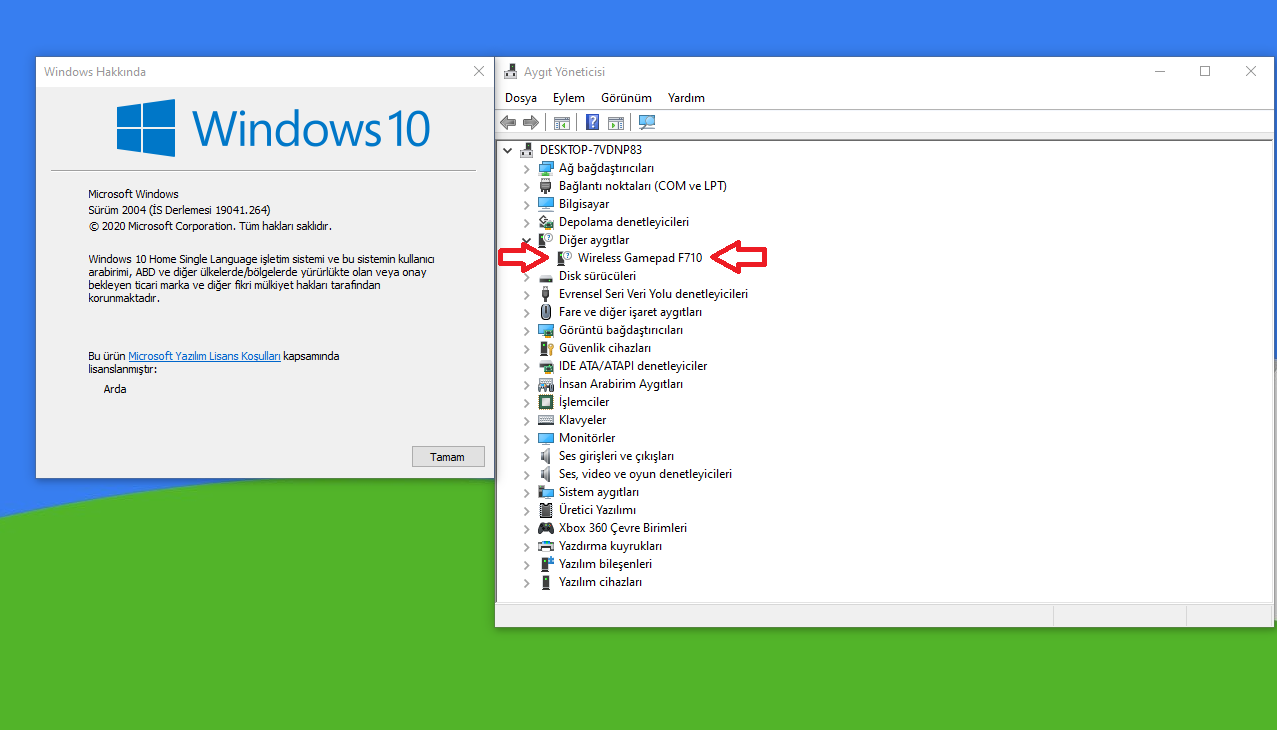Click the Klavyeler keyboard icon
The image size is (1277, 730).
pos(546,420)
